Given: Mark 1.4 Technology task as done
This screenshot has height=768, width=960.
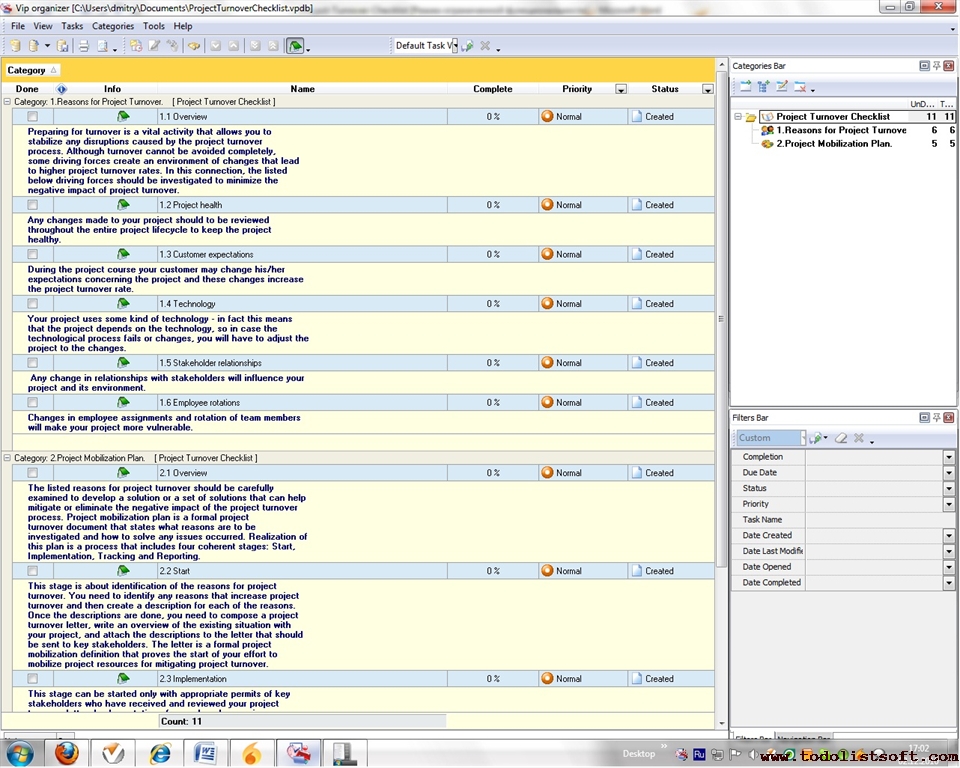Looking at the screenshot, I should [32, 304].
